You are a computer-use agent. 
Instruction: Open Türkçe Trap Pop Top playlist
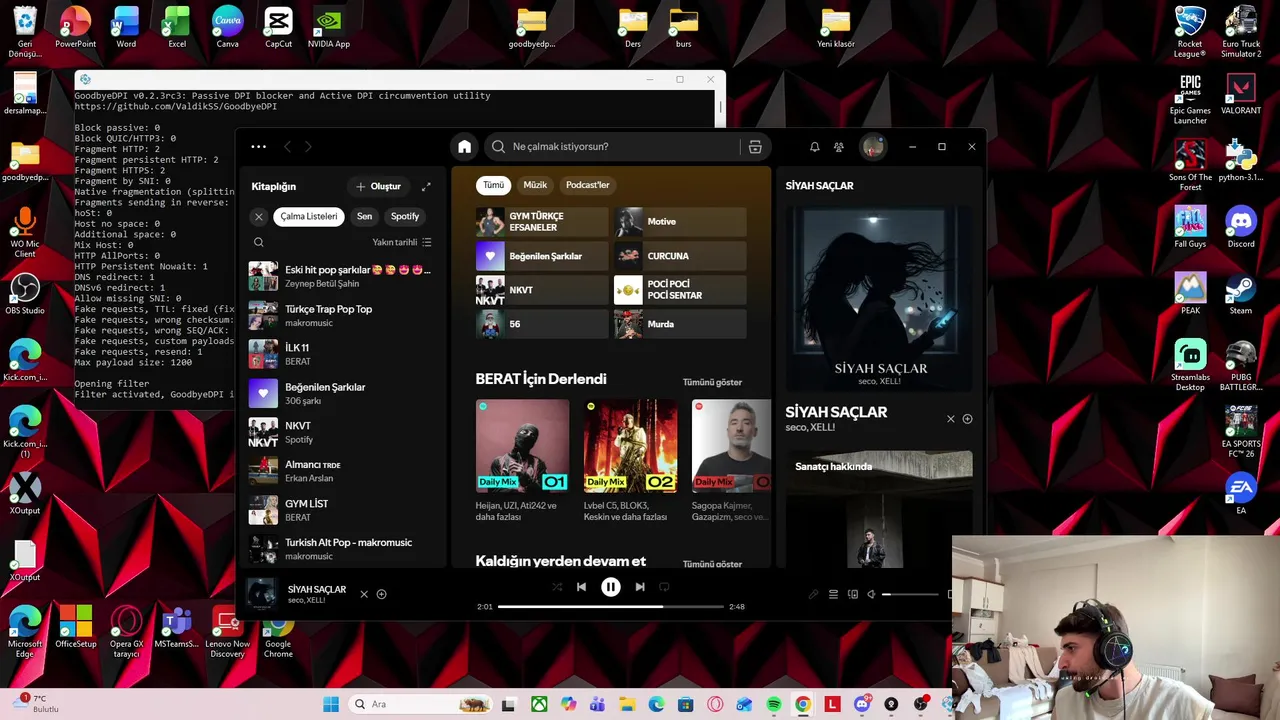click(x=341, y=315)
